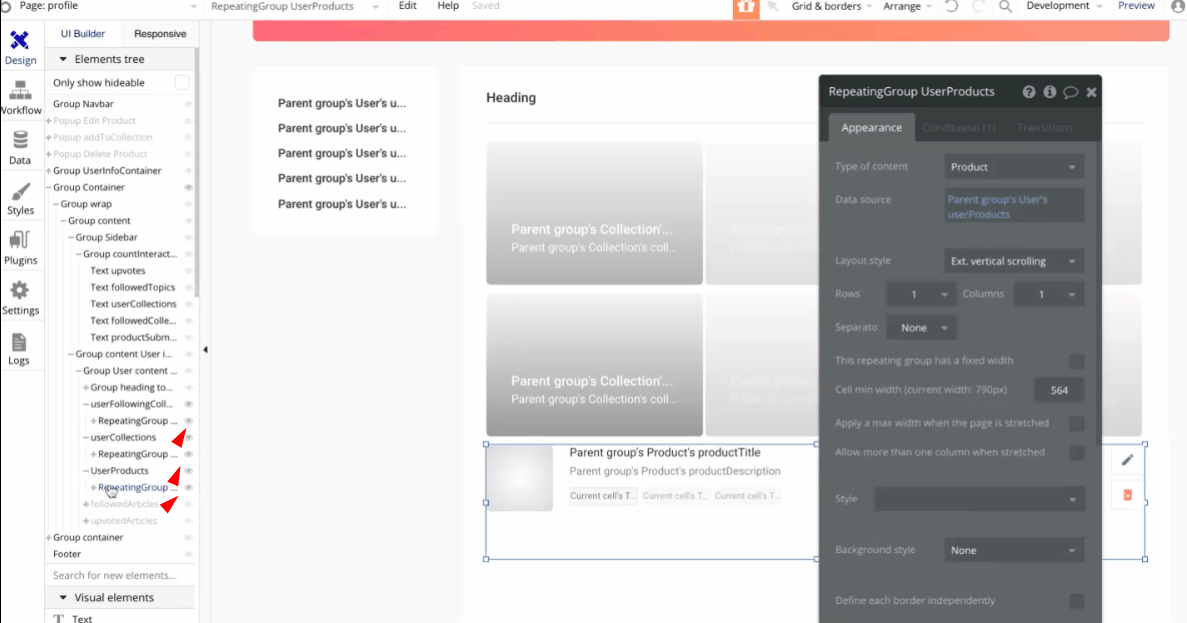Click the red delete icon in cell

point(1127,495)
